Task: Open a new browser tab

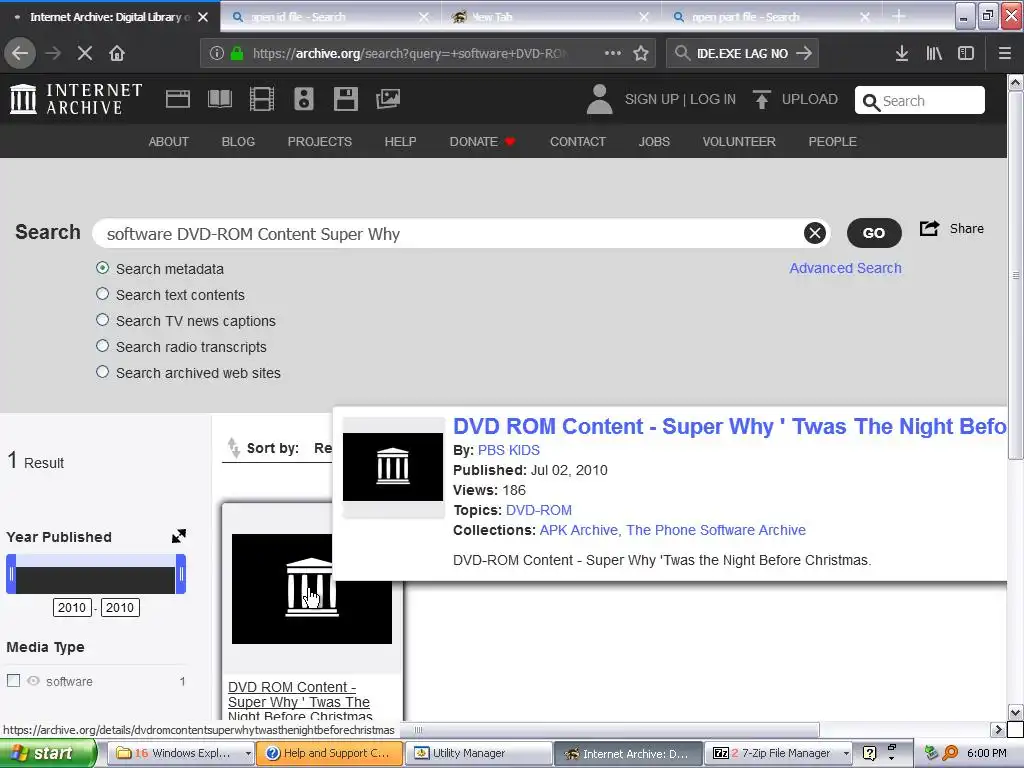Action: pyautogui.click(x=899, y=17)
